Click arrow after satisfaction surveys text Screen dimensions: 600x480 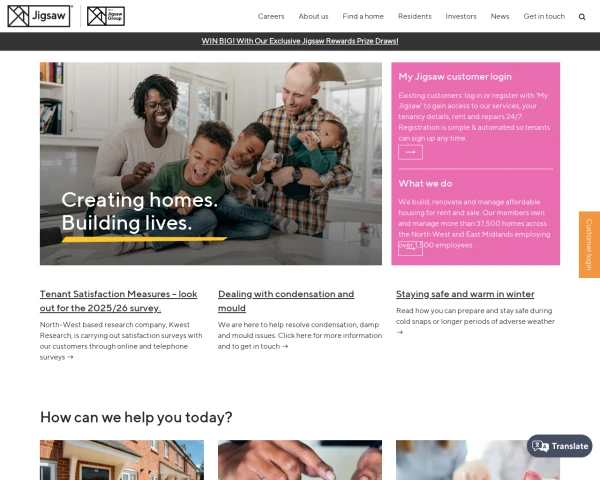pyautogui.click(x=70, y=357)
